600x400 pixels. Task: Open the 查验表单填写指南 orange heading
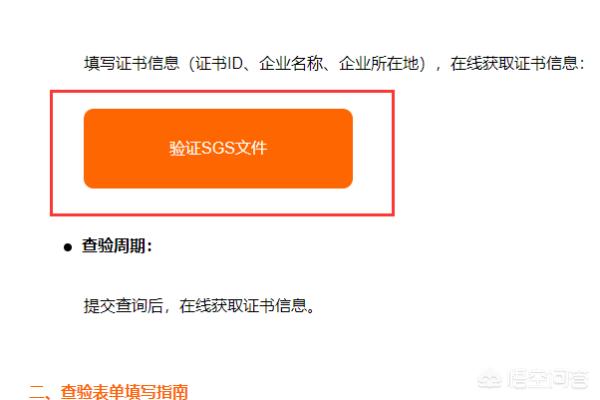(x=124, y=392)
